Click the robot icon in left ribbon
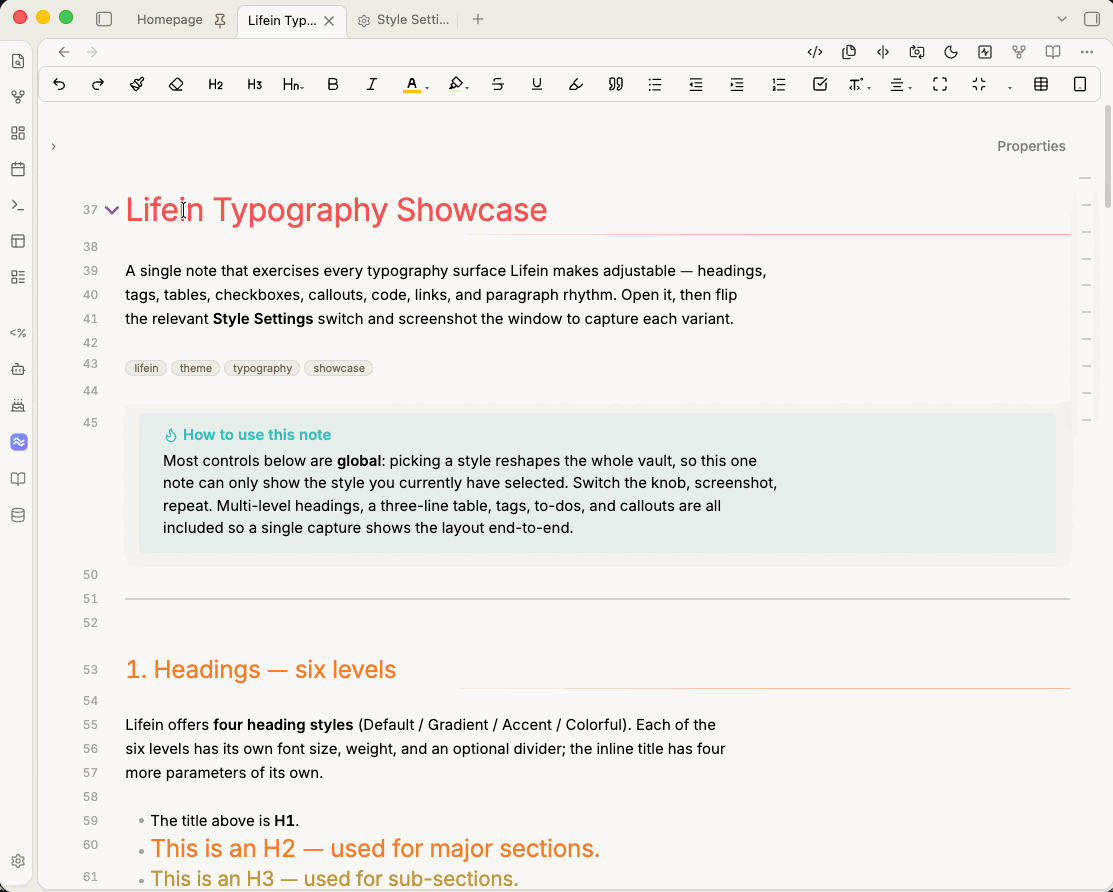Screen dimensions: 1113x892 (18, 369)
